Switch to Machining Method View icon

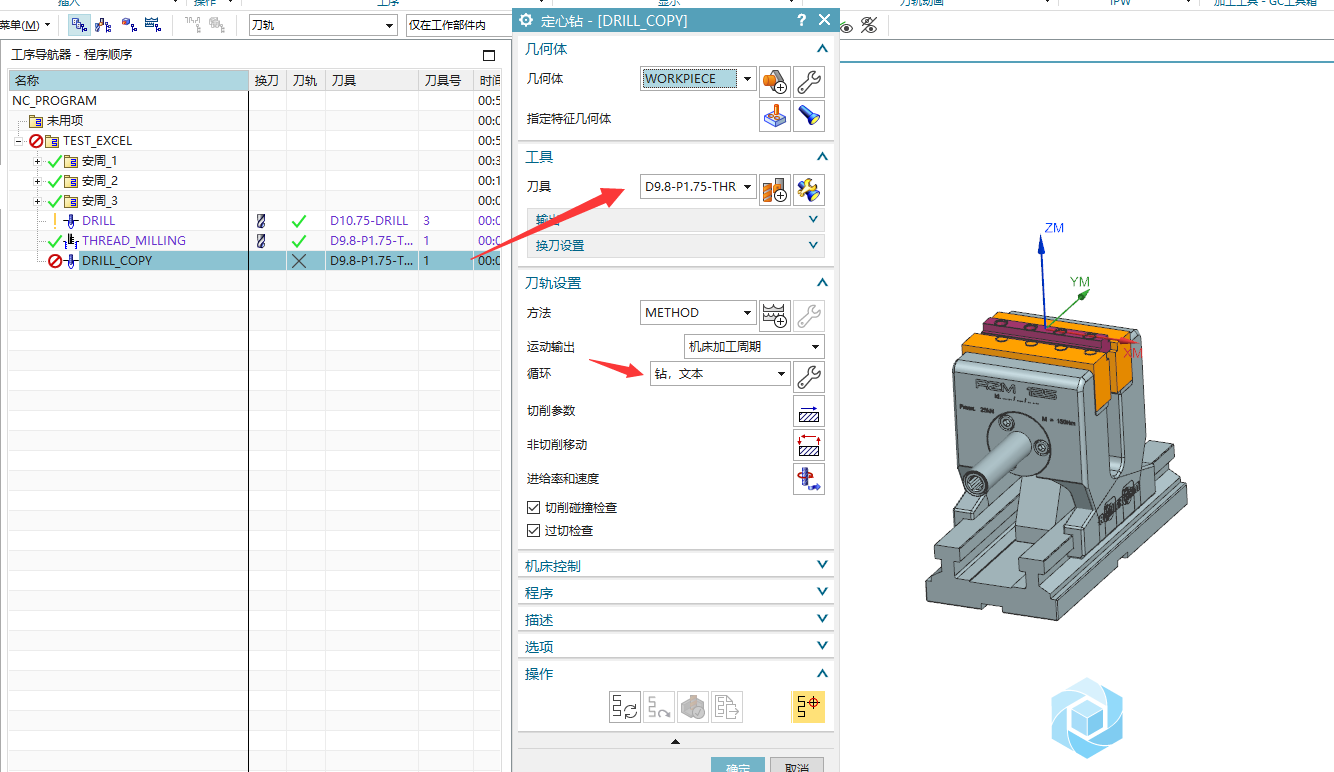(x=152, y=24)
